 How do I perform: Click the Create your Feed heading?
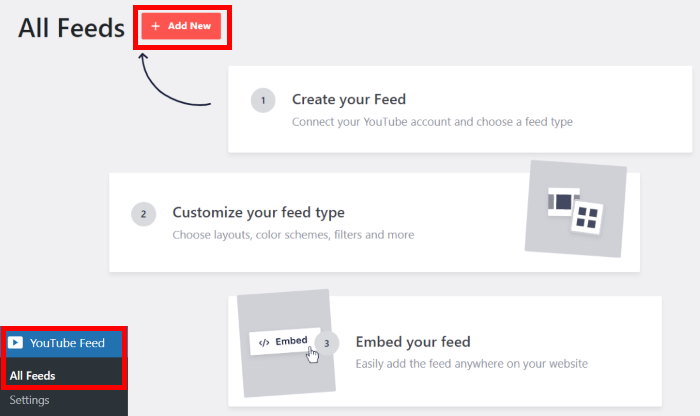pyautogui.click(x=349, y=99)
